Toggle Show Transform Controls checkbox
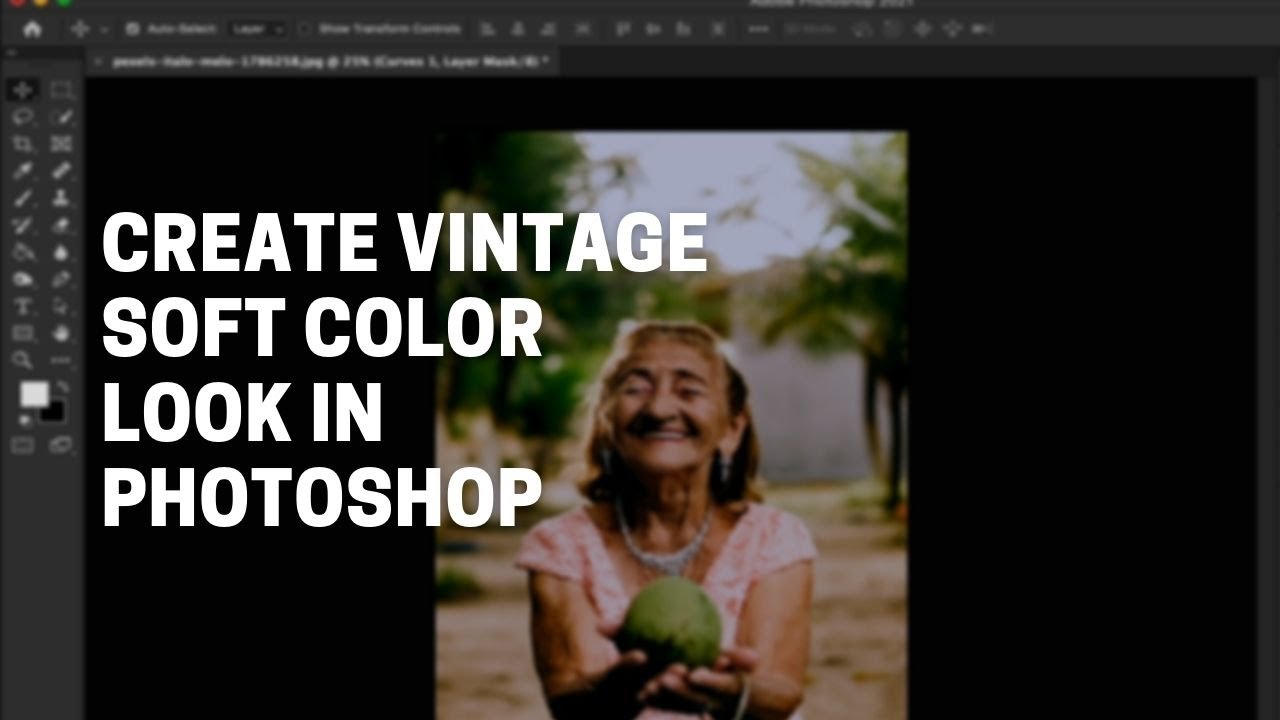The height and width of the screenshot is (720, 1280). click(x=306, y=29)
